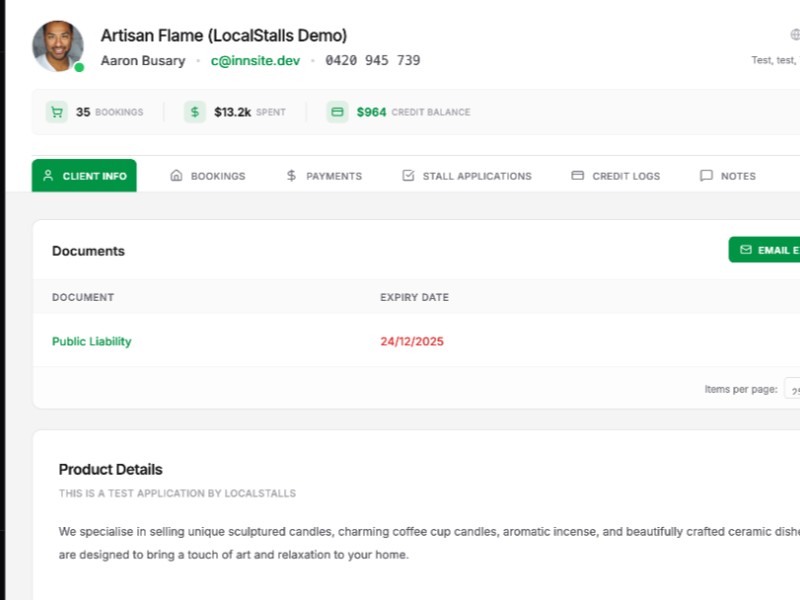Click Aaron Busary's profile photo
Viewport: 800px width, 600px height.
click(57, 45)
